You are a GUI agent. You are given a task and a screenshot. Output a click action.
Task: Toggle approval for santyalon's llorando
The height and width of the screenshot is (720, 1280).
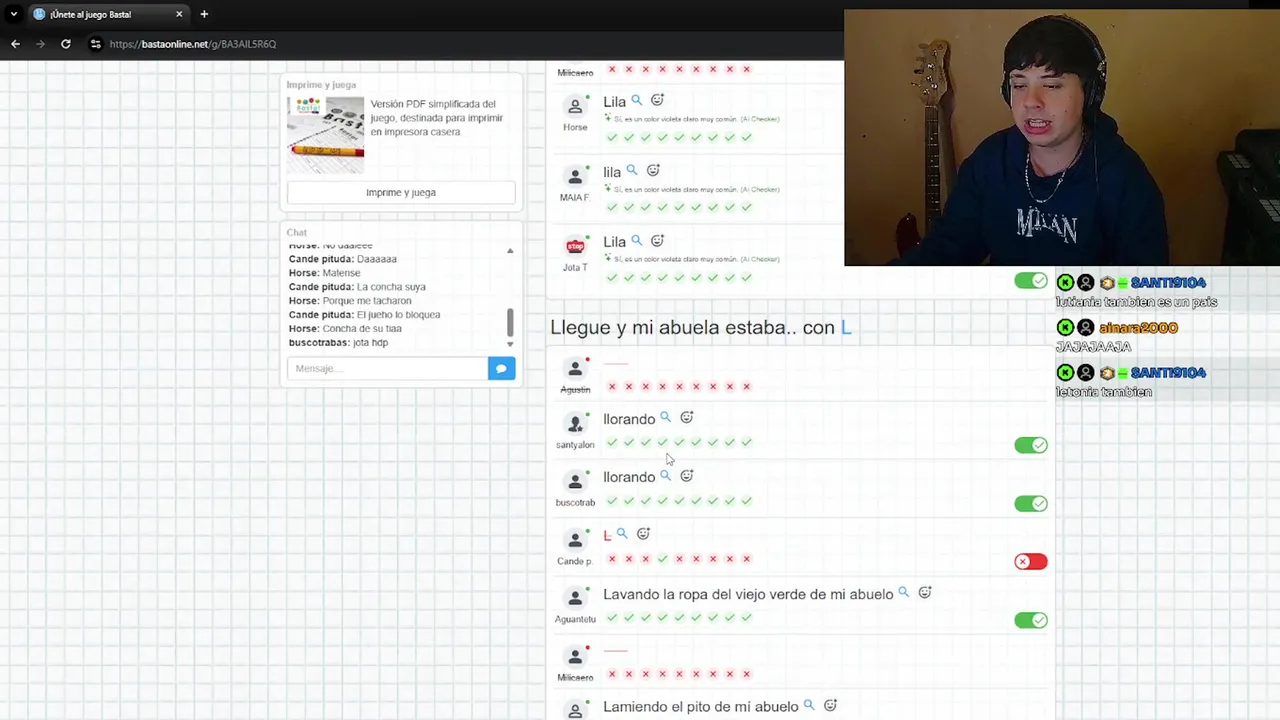click(1030, 445)
